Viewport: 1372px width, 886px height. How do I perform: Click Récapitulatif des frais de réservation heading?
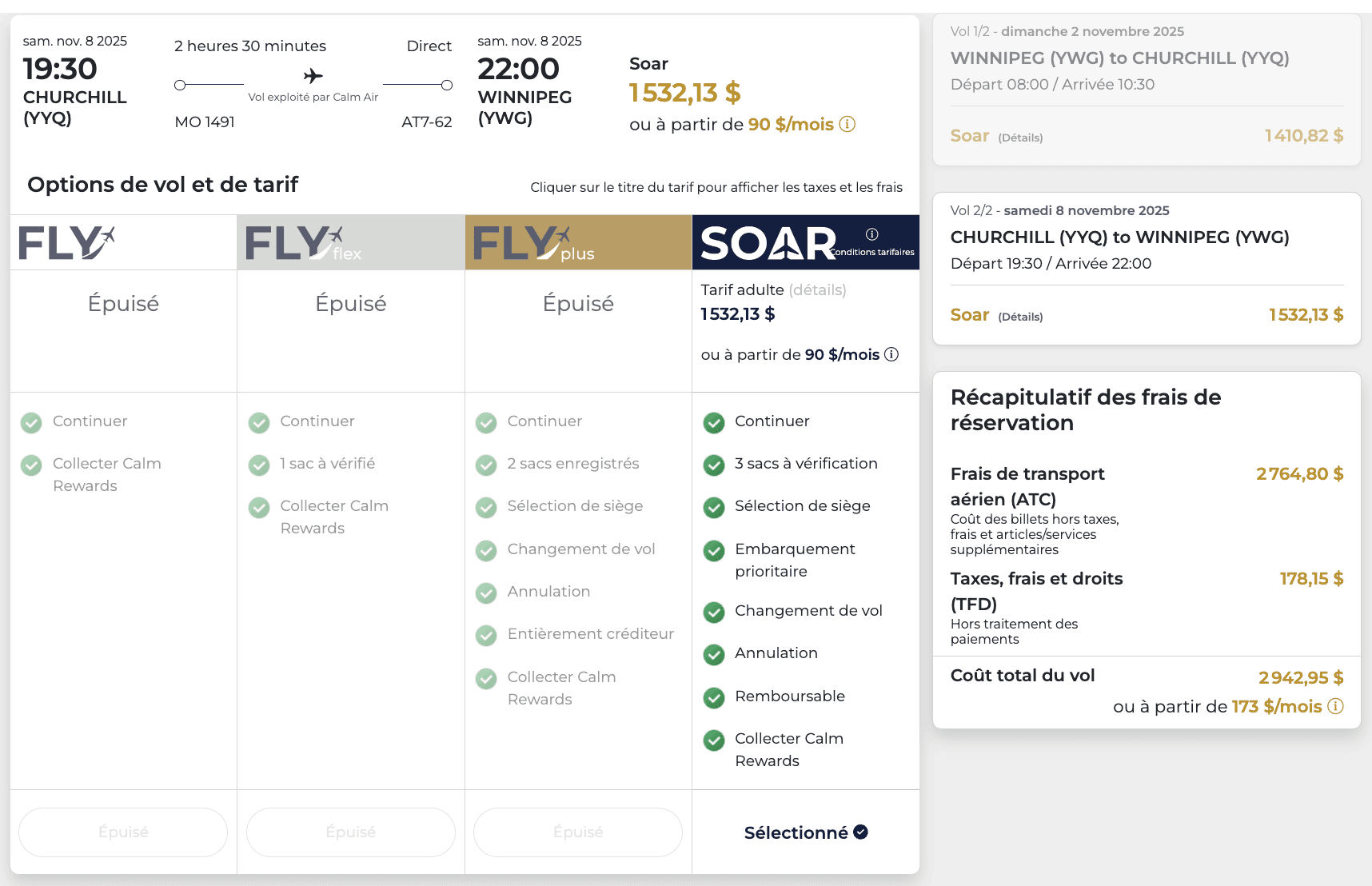point(1086,409)
